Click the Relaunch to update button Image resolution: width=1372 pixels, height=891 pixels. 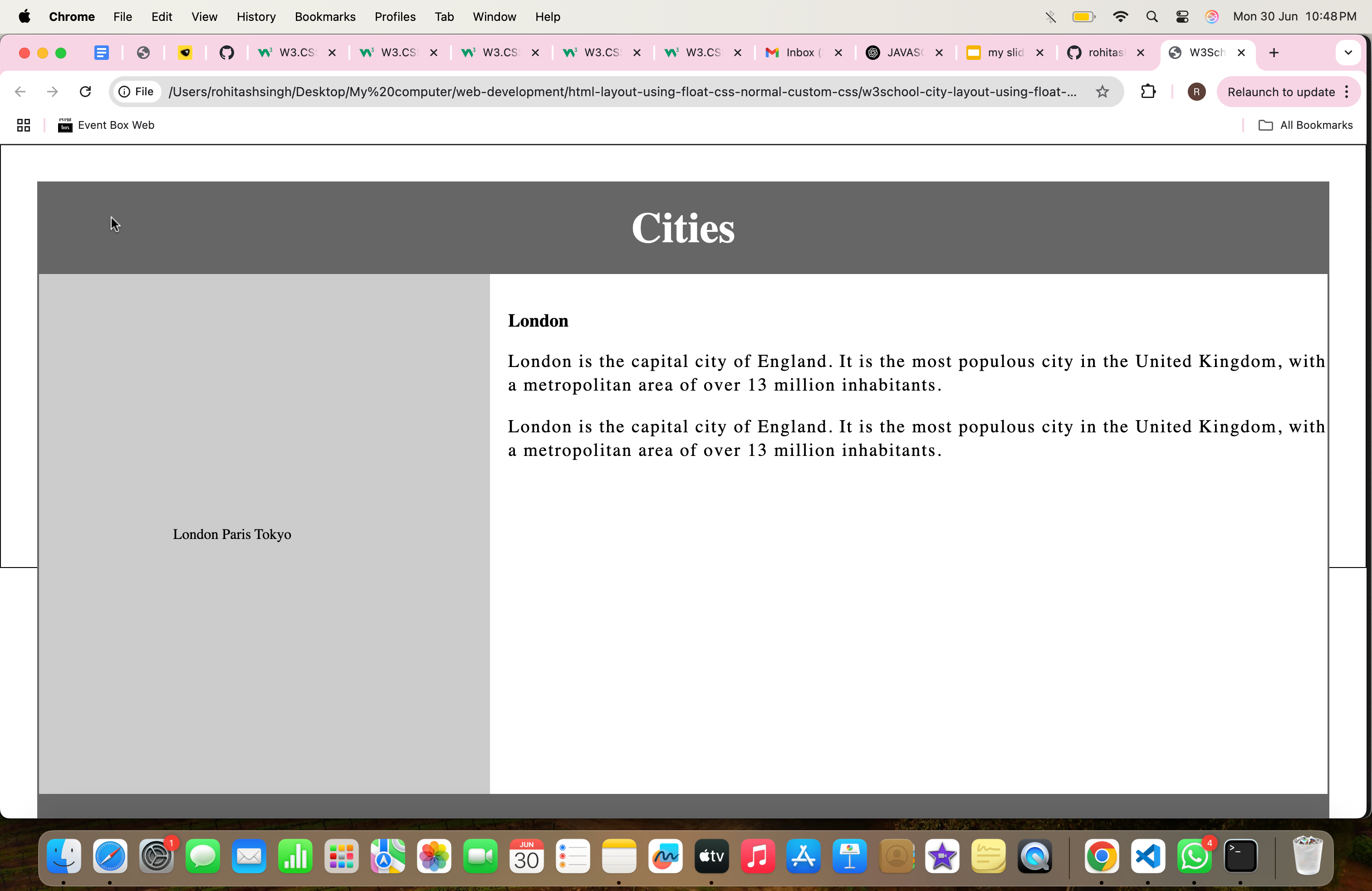coord(1280,92)
